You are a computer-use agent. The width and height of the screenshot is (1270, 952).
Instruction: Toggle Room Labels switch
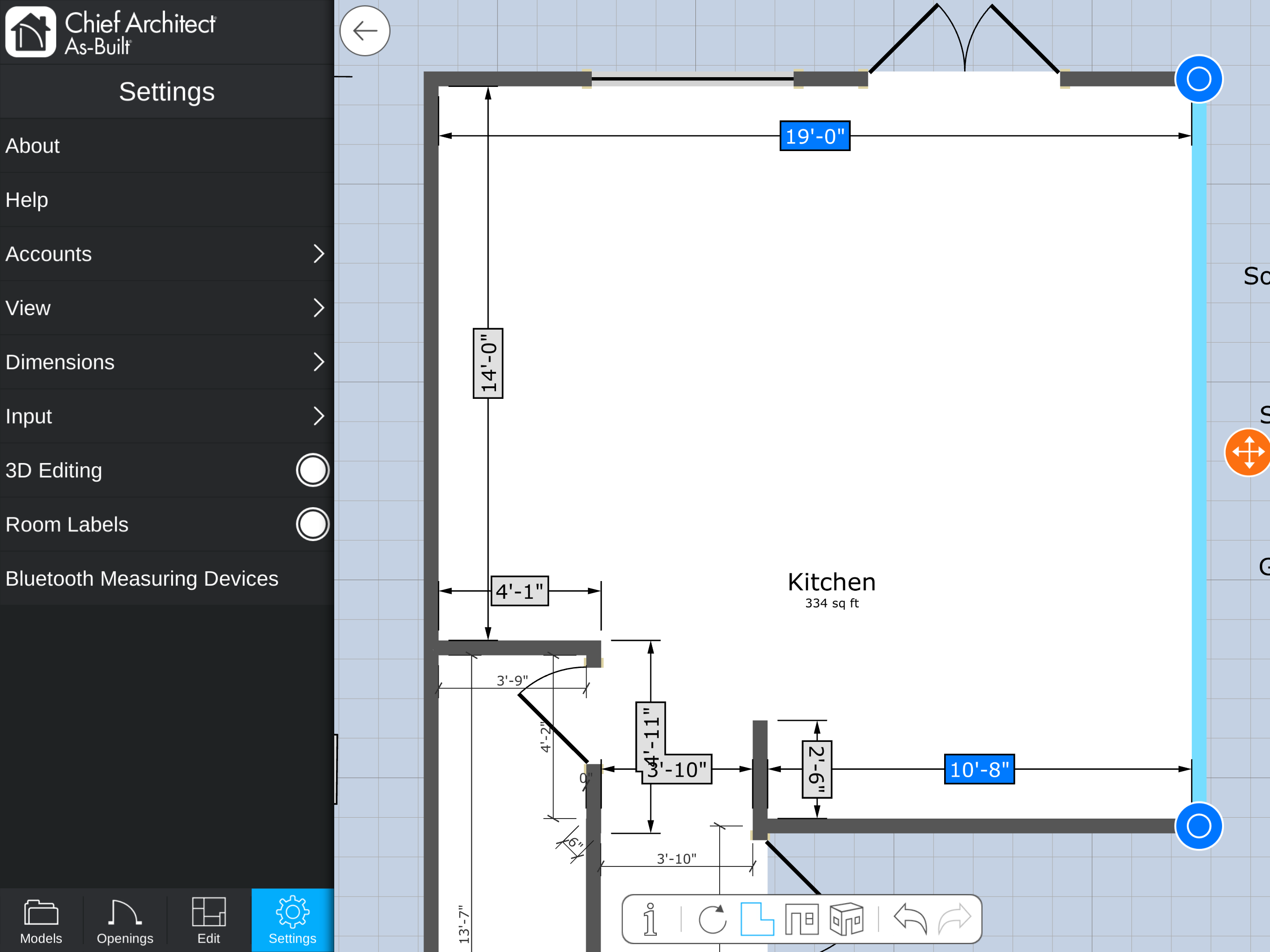pos(312,524)
